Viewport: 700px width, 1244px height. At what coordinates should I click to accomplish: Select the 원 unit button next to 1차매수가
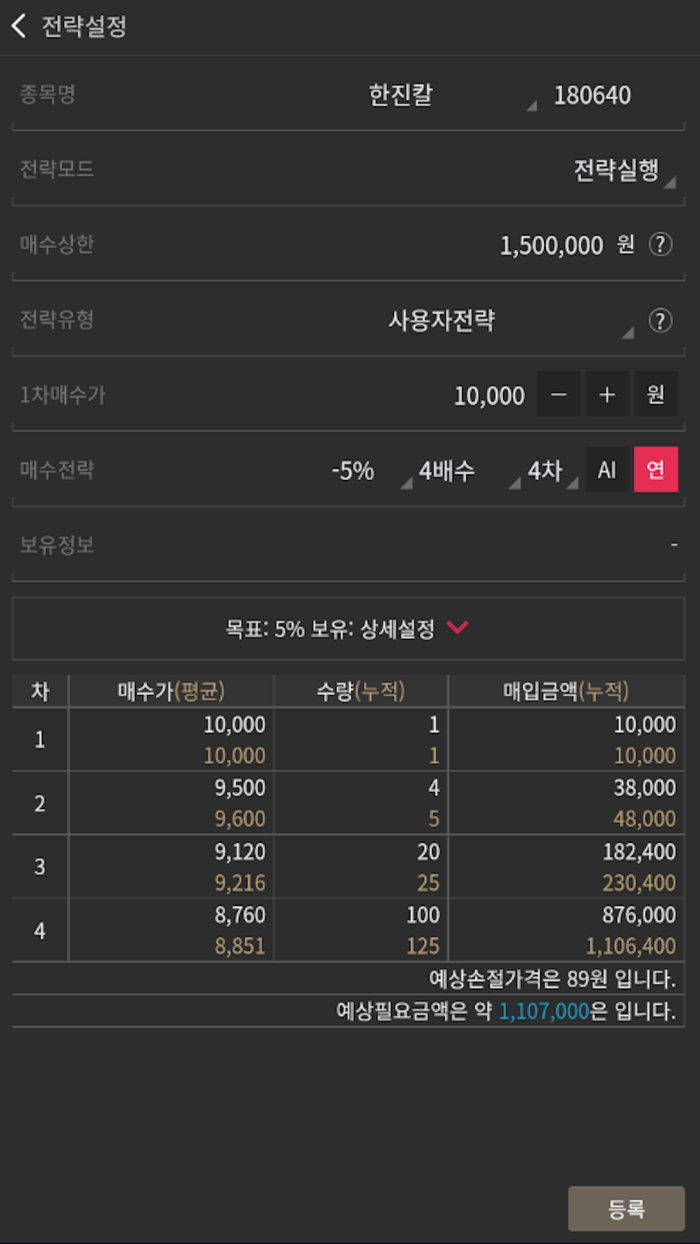pos(656,394)
